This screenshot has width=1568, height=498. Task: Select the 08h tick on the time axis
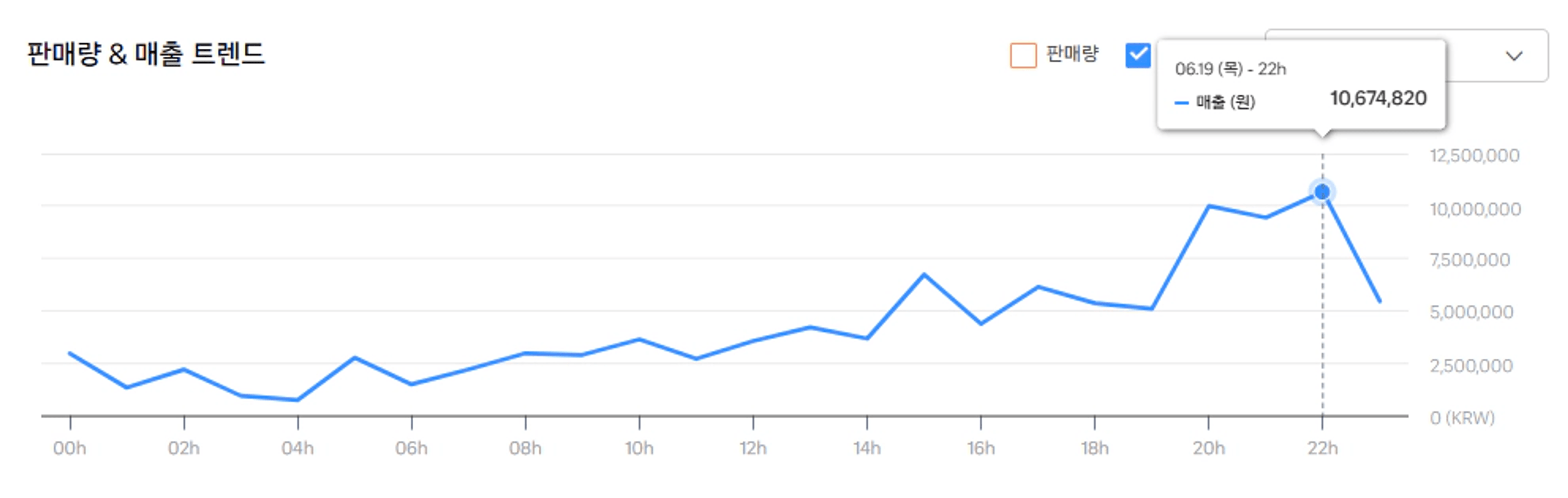pyautogui.click(x=525, y=448)
